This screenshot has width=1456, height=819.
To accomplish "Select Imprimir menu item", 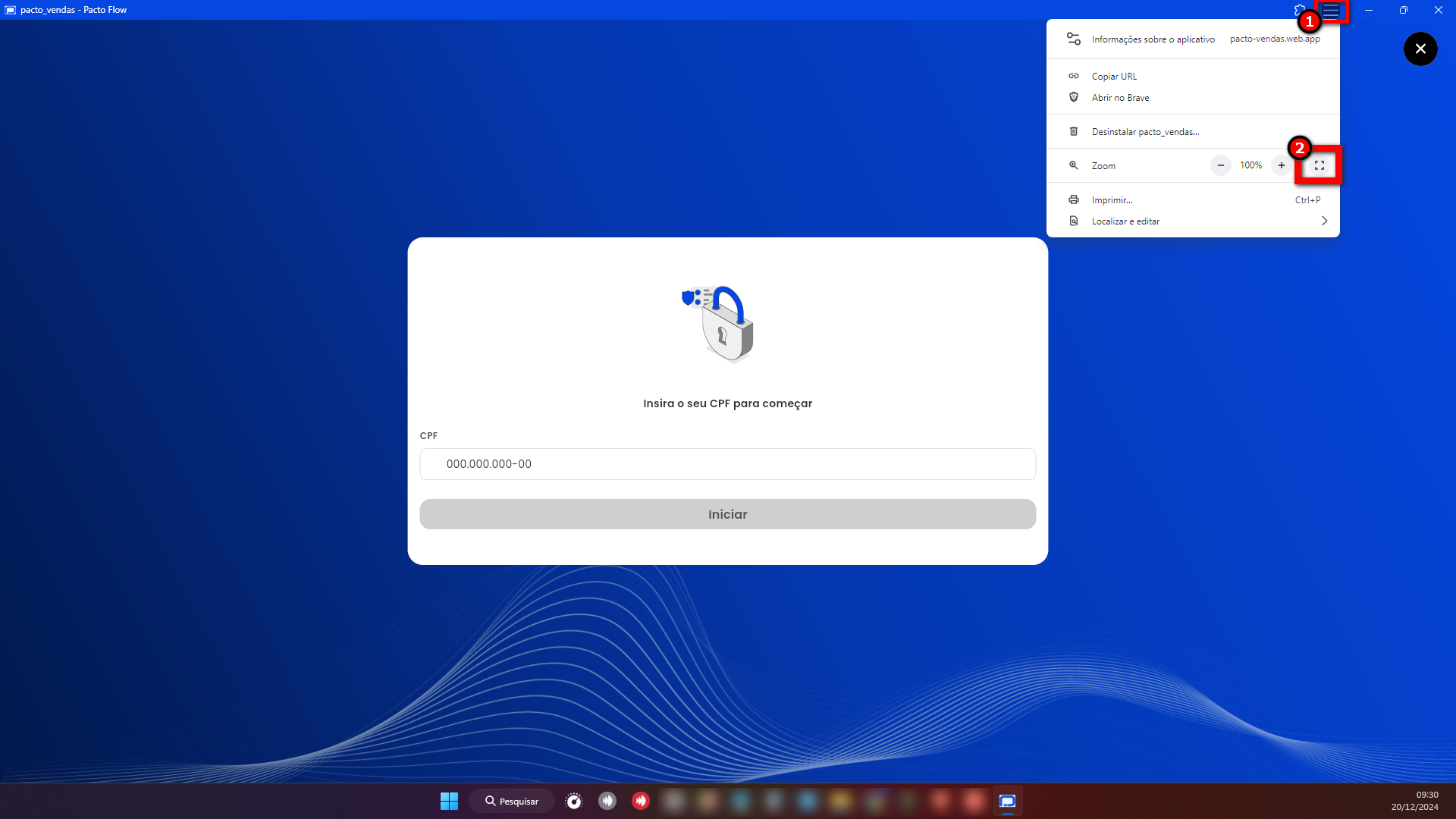I will (1112, 200).
